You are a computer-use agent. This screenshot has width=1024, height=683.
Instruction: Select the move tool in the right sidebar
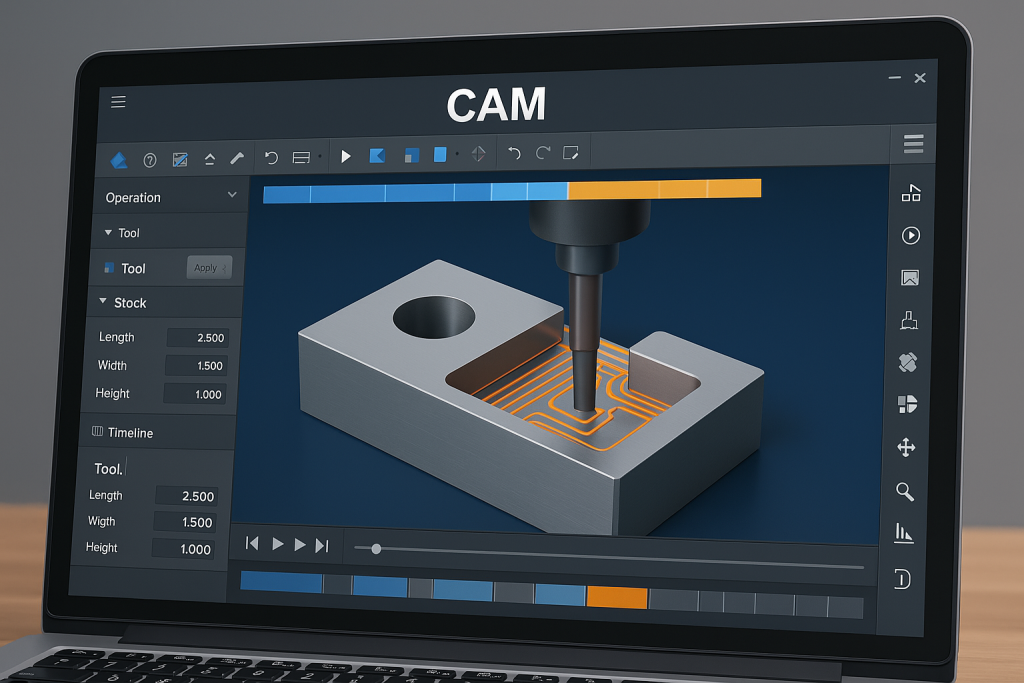pyautogui.click(x=905, y=448)
